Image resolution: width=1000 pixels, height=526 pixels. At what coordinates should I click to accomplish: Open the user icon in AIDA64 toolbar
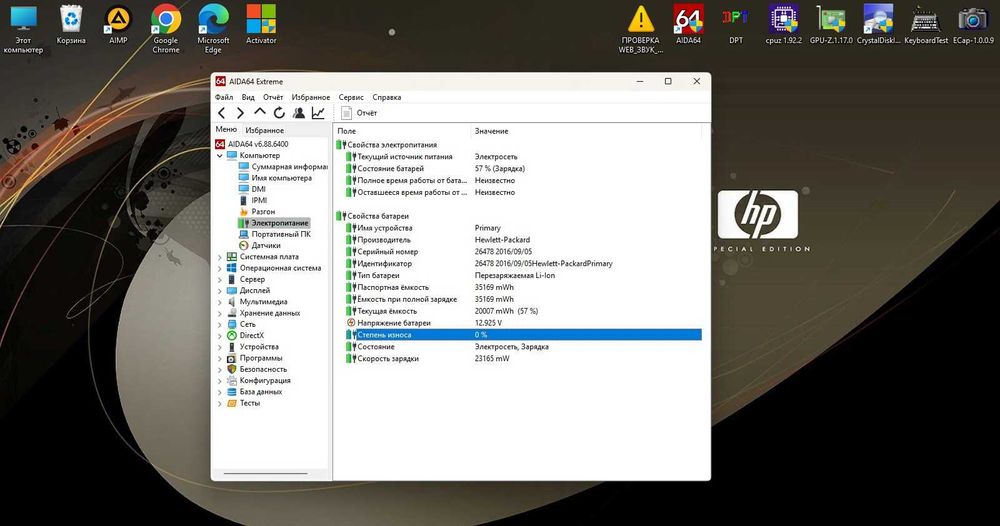pos(299,113)
